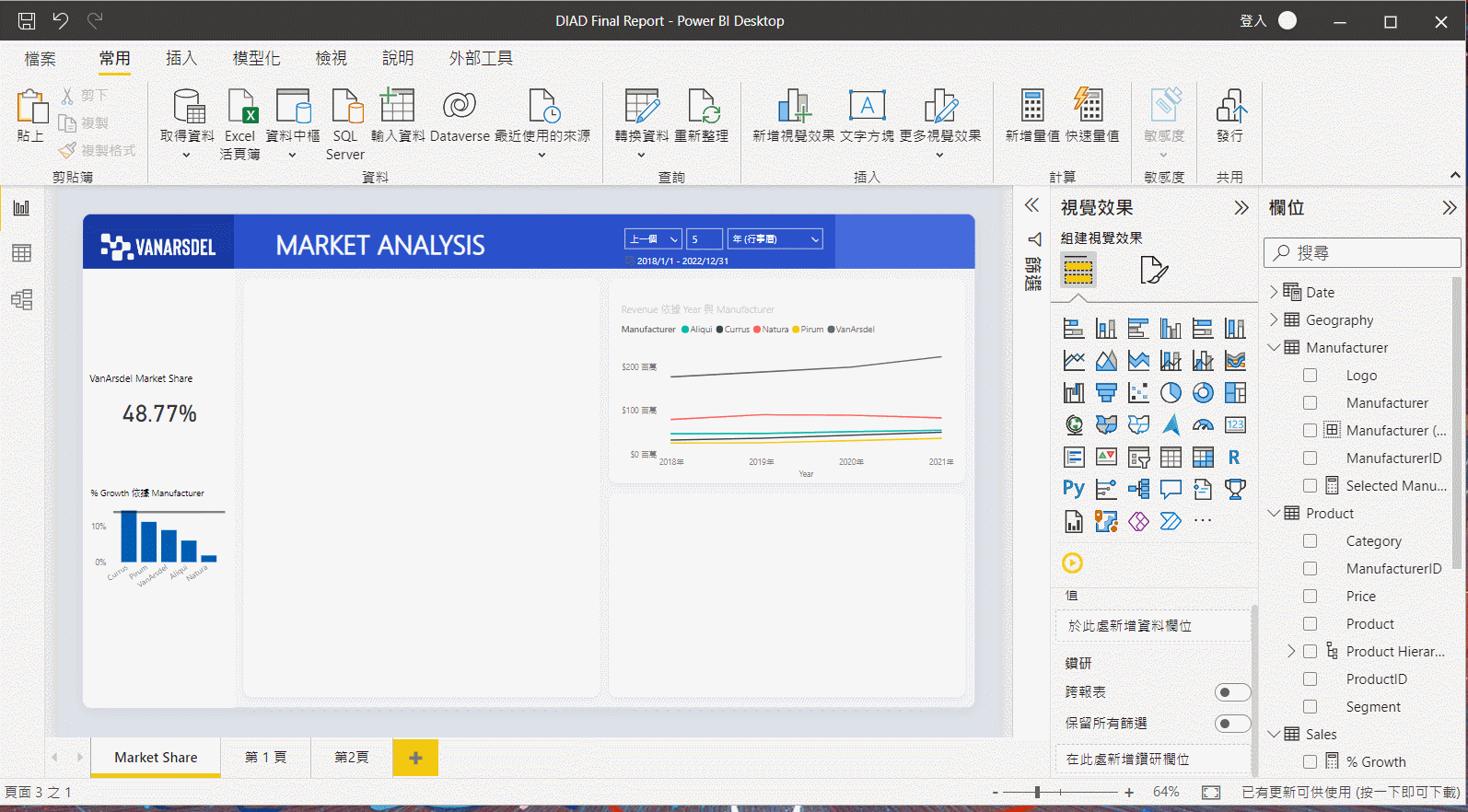Screen dimensions: 1468x812
Task: Adjust the zoom slider handle
Action: tap(1038, 792)
